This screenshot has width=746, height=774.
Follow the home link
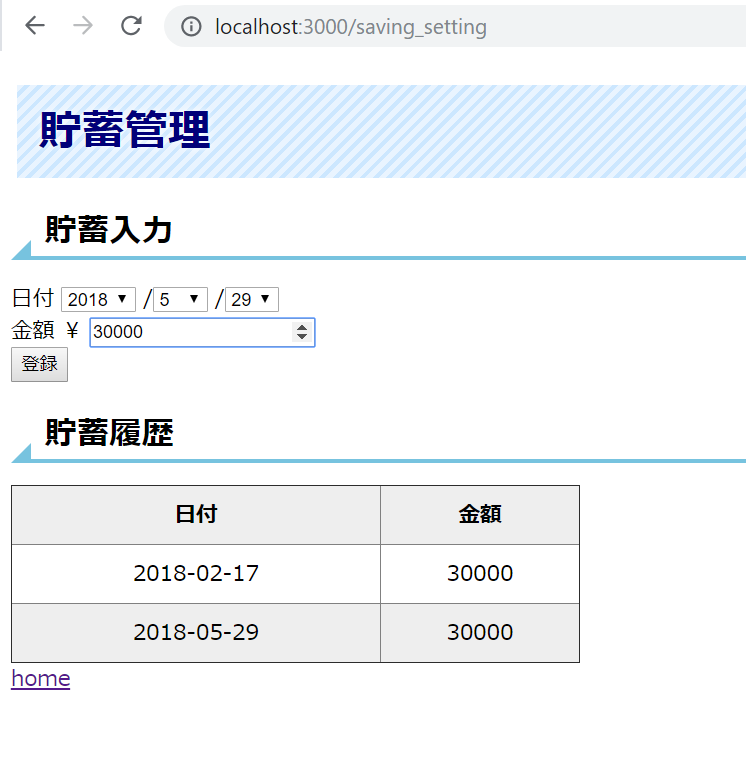coord(40,678)
